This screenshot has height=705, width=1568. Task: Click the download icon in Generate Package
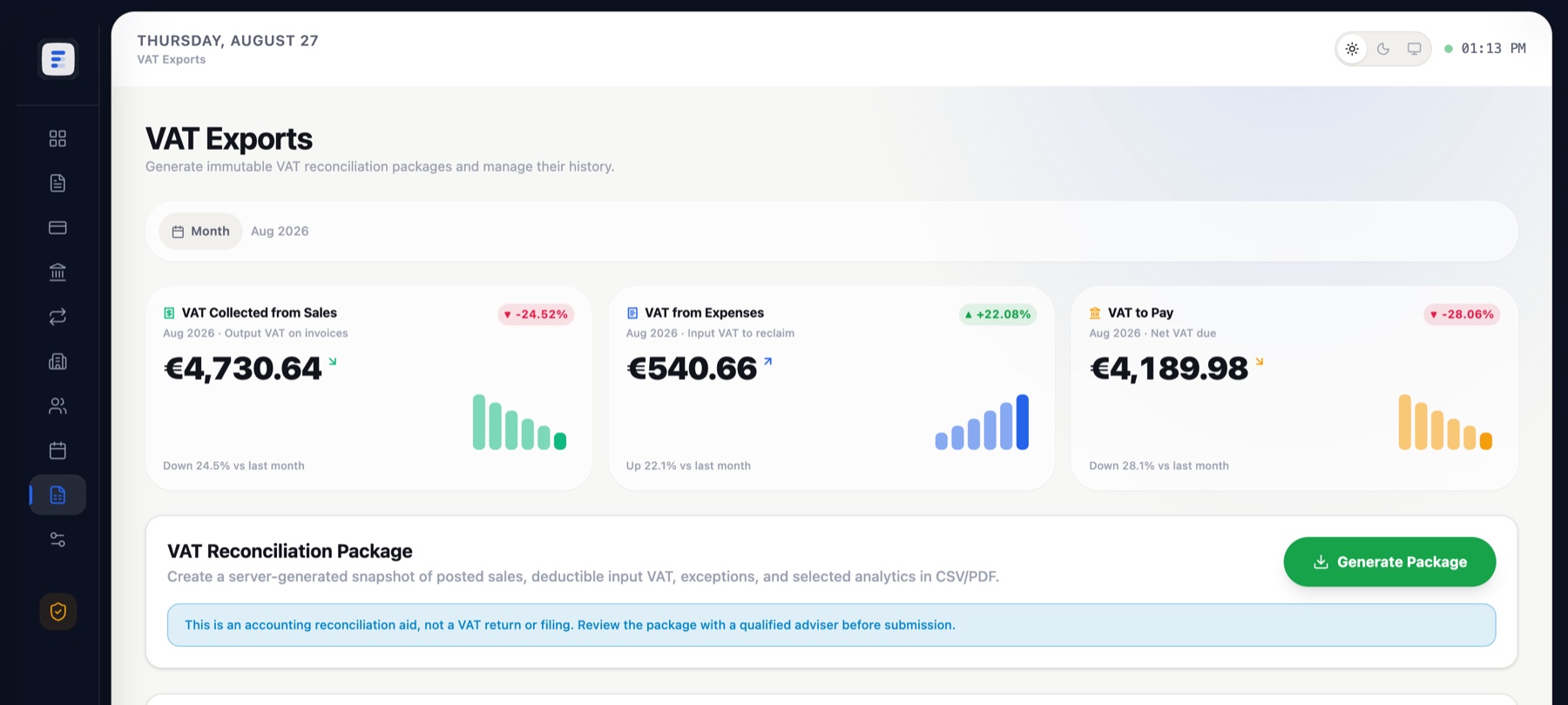[x=1321, y=562]
